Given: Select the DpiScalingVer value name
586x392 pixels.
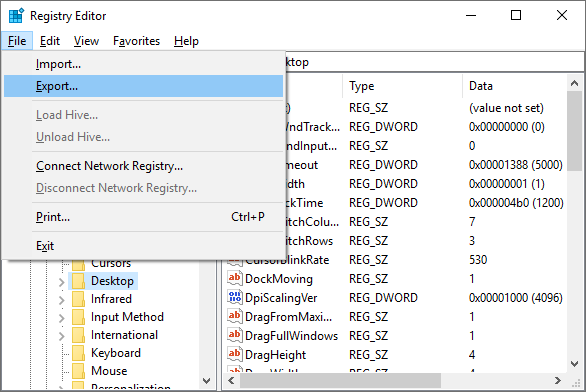Looking at the screenshot, I should coord(281,298).
